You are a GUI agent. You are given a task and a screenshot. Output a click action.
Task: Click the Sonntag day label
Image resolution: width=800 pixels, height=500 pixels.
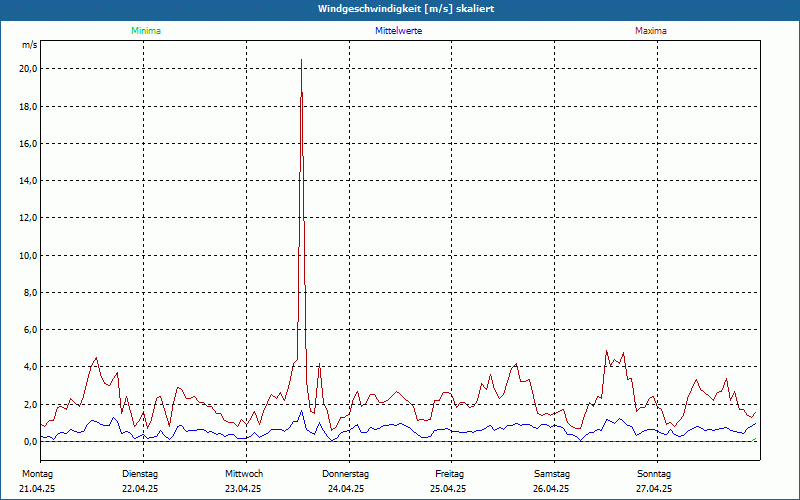[654, 474]
